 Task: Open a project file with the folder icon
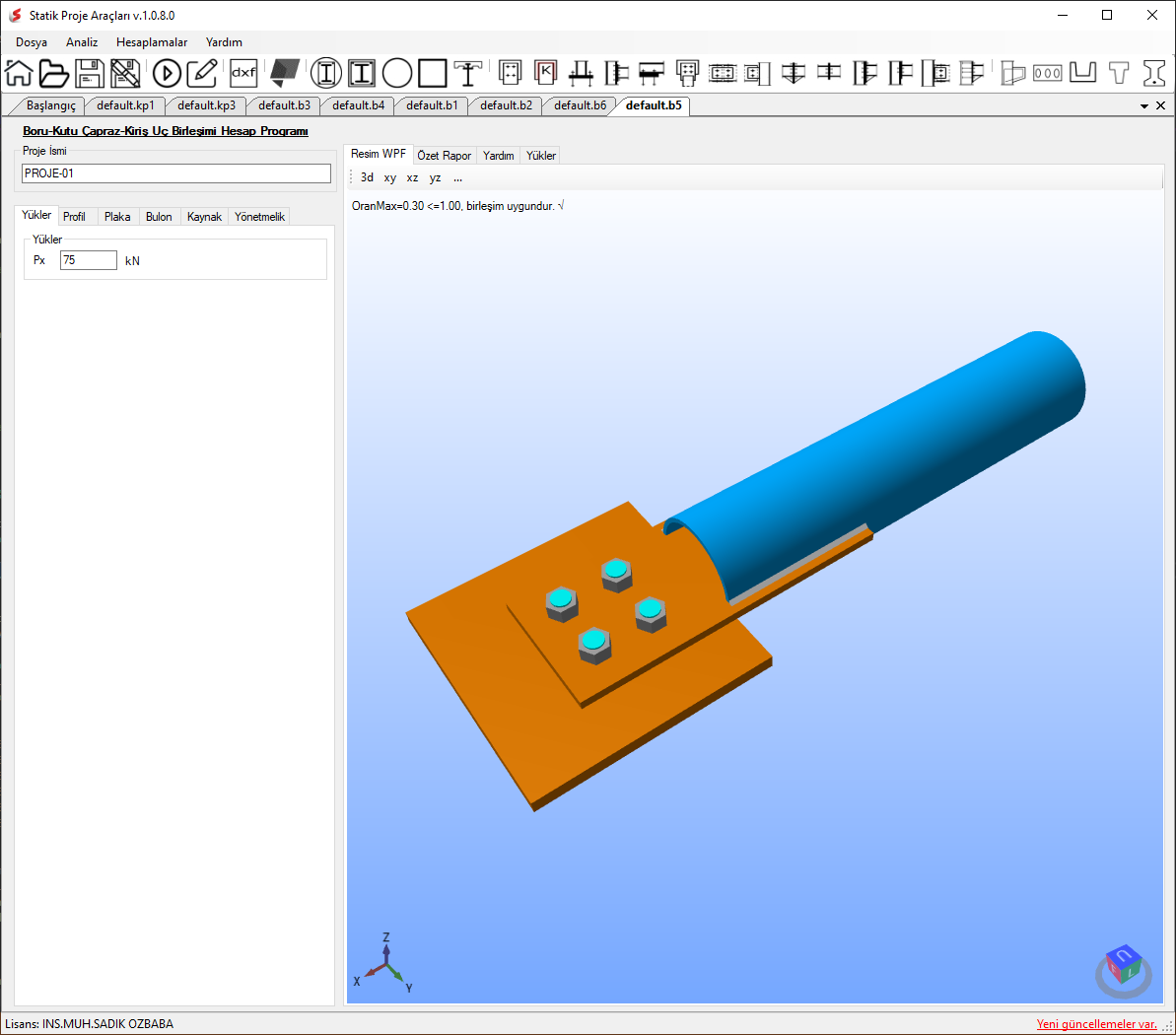[x=53, y=73]
